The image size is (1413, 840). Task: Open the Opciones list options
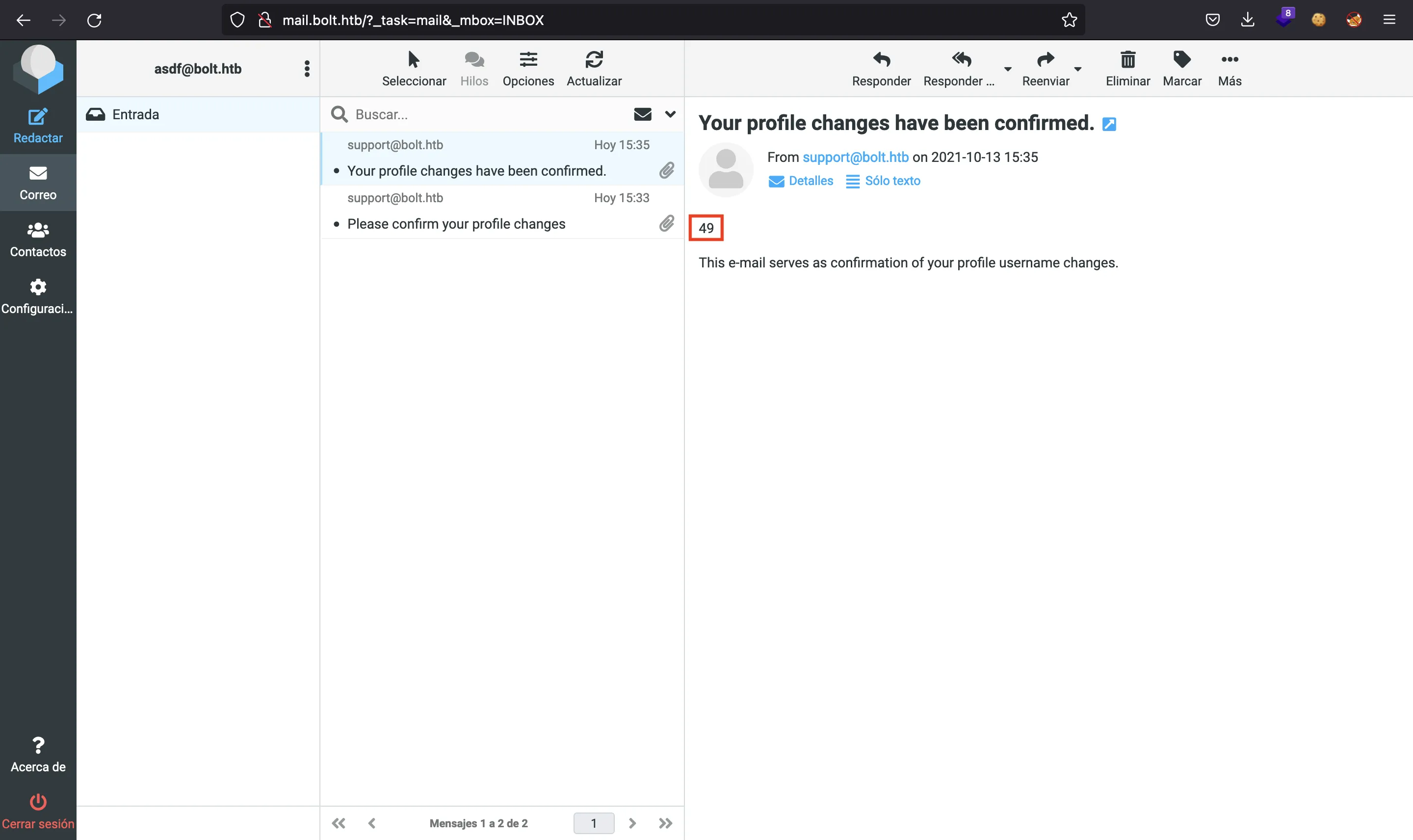[x=528, y=69]
